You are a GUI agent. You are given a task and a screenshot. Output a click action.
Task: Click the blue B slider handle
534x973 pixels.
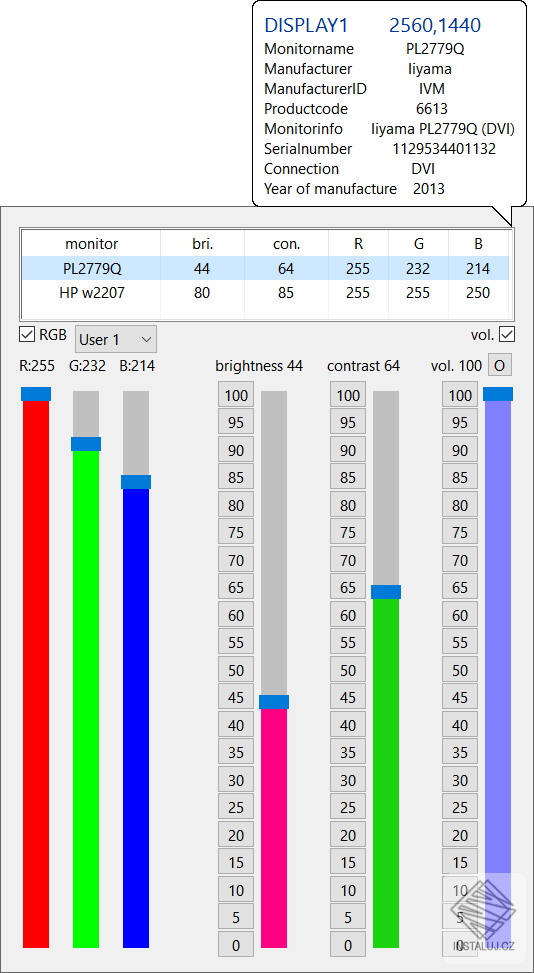click(x=136, y=482)
